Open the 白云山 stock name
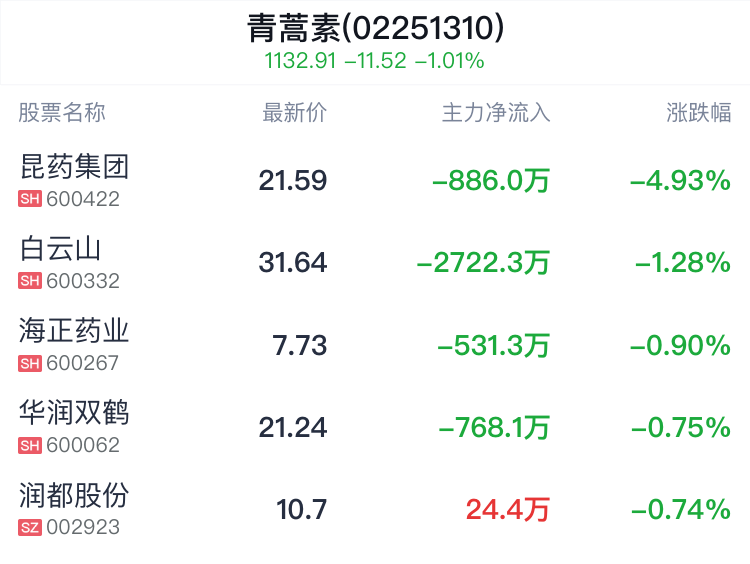750x564 pixels. (61, 249)
